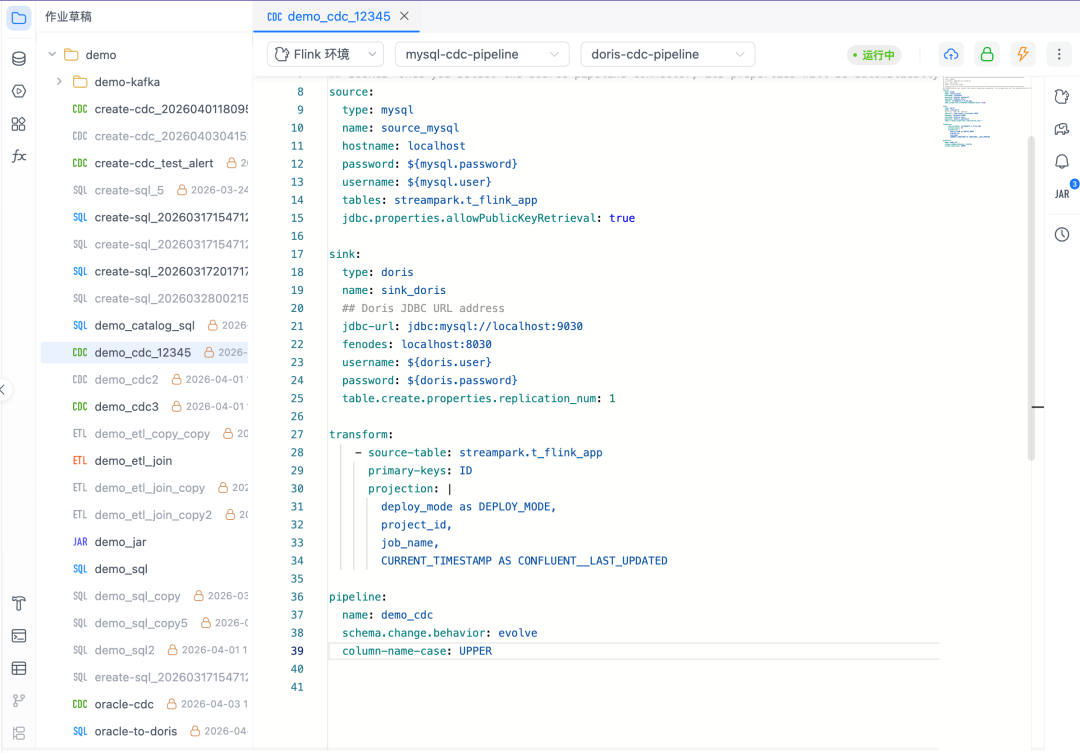Click 'sink_doris' value on line 19
Screen dimensions: 1080x753
pyautogui.click(x=413, y=290)
